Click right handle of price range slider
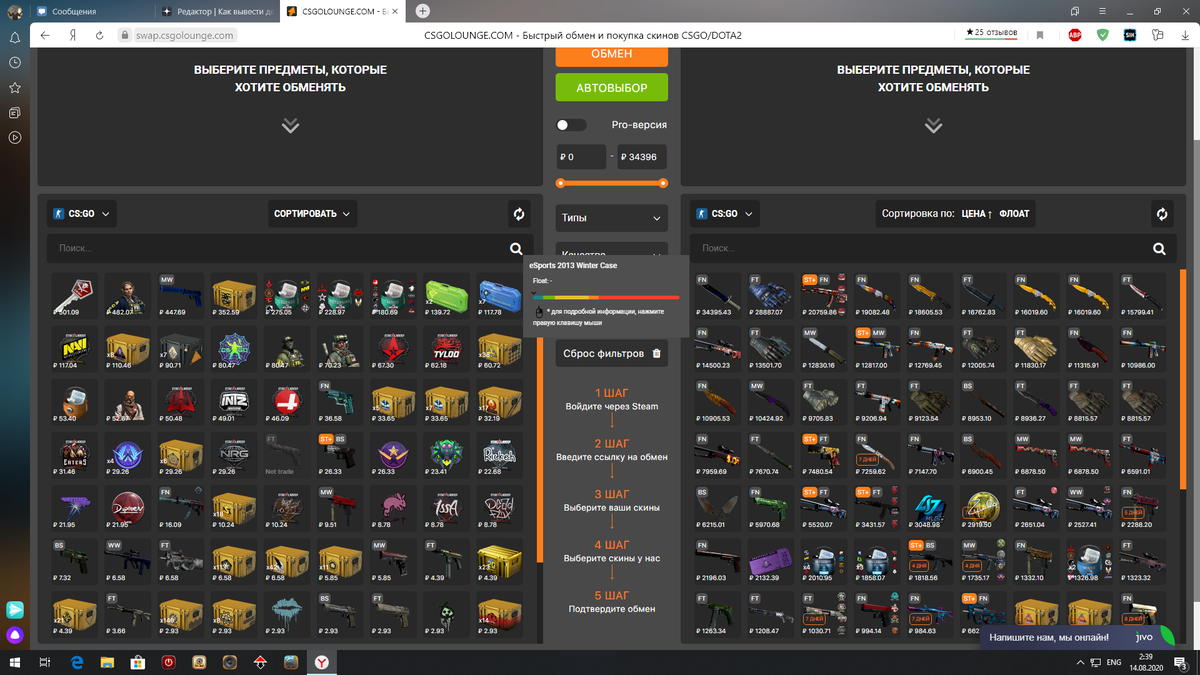 [x=663, y=183]
